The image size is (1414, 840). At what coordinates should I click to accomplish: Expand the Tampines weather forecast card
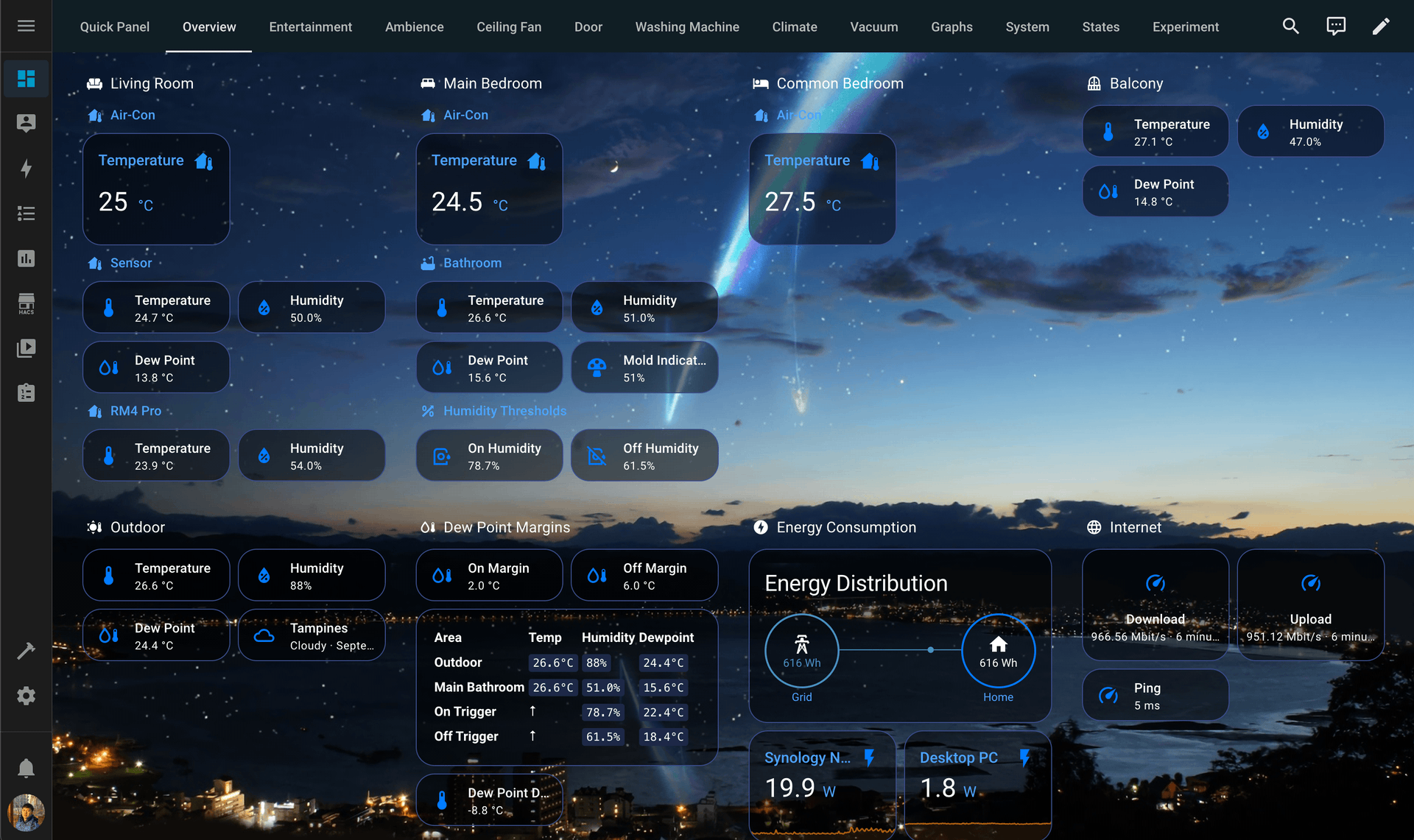[312, 635]
